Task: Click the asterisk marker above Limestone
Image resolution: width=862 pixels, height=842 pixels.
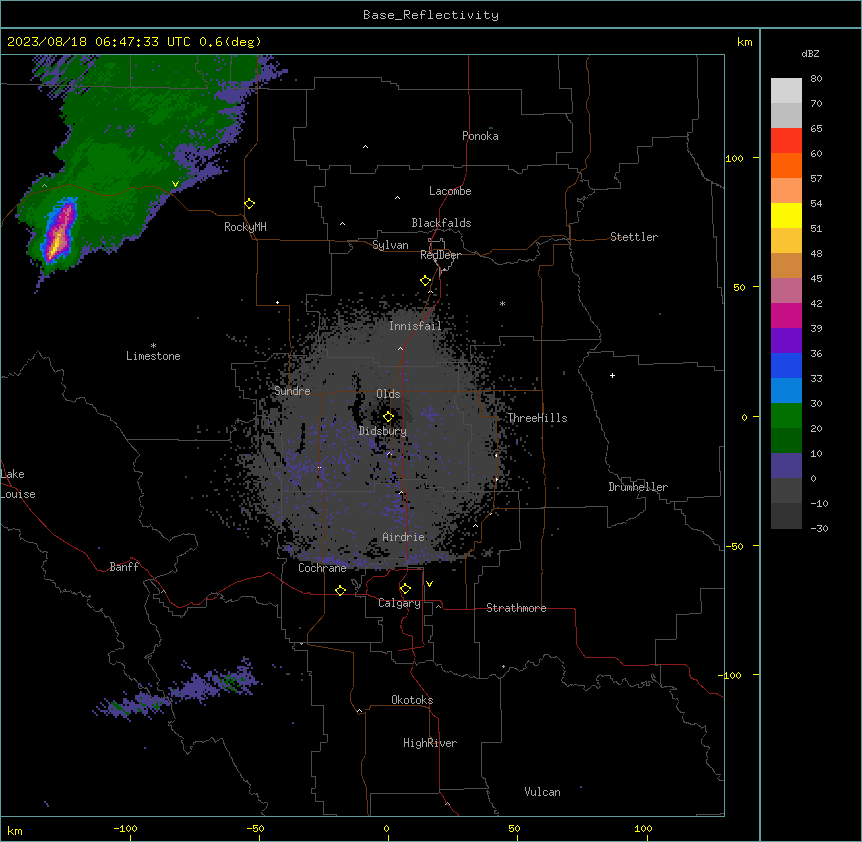Action: (x=153, y=346)
